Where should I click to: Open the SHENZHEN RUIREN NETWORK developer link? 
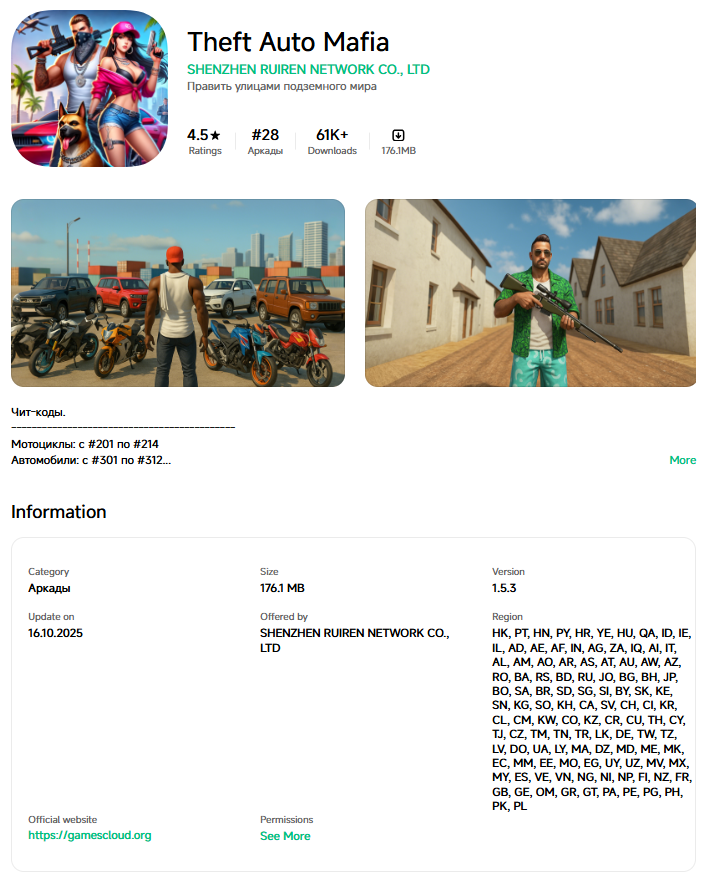pyautogui.click(x=308, y=69)
